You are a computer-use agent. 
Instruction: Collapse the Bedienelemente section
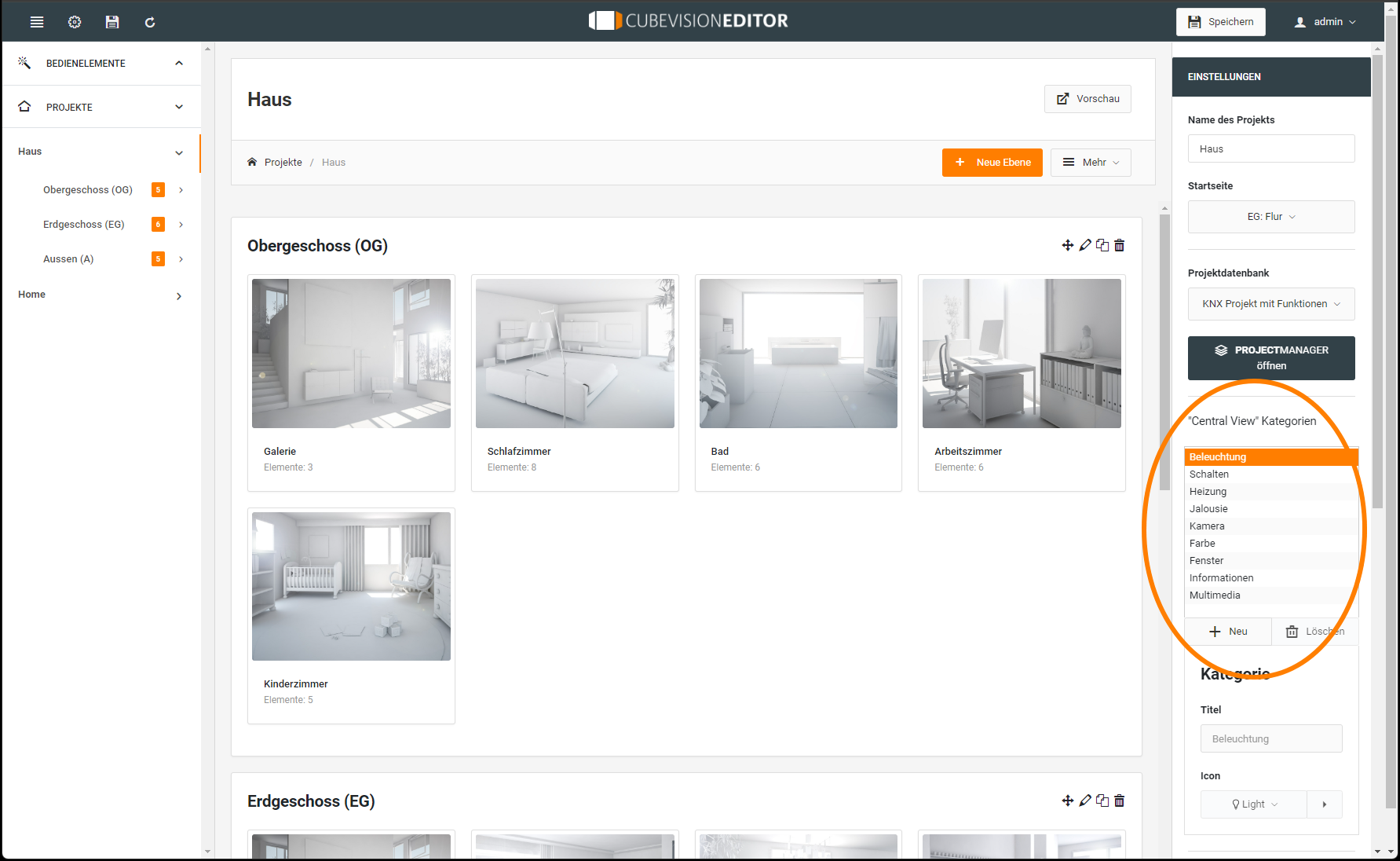coord(179,63)
